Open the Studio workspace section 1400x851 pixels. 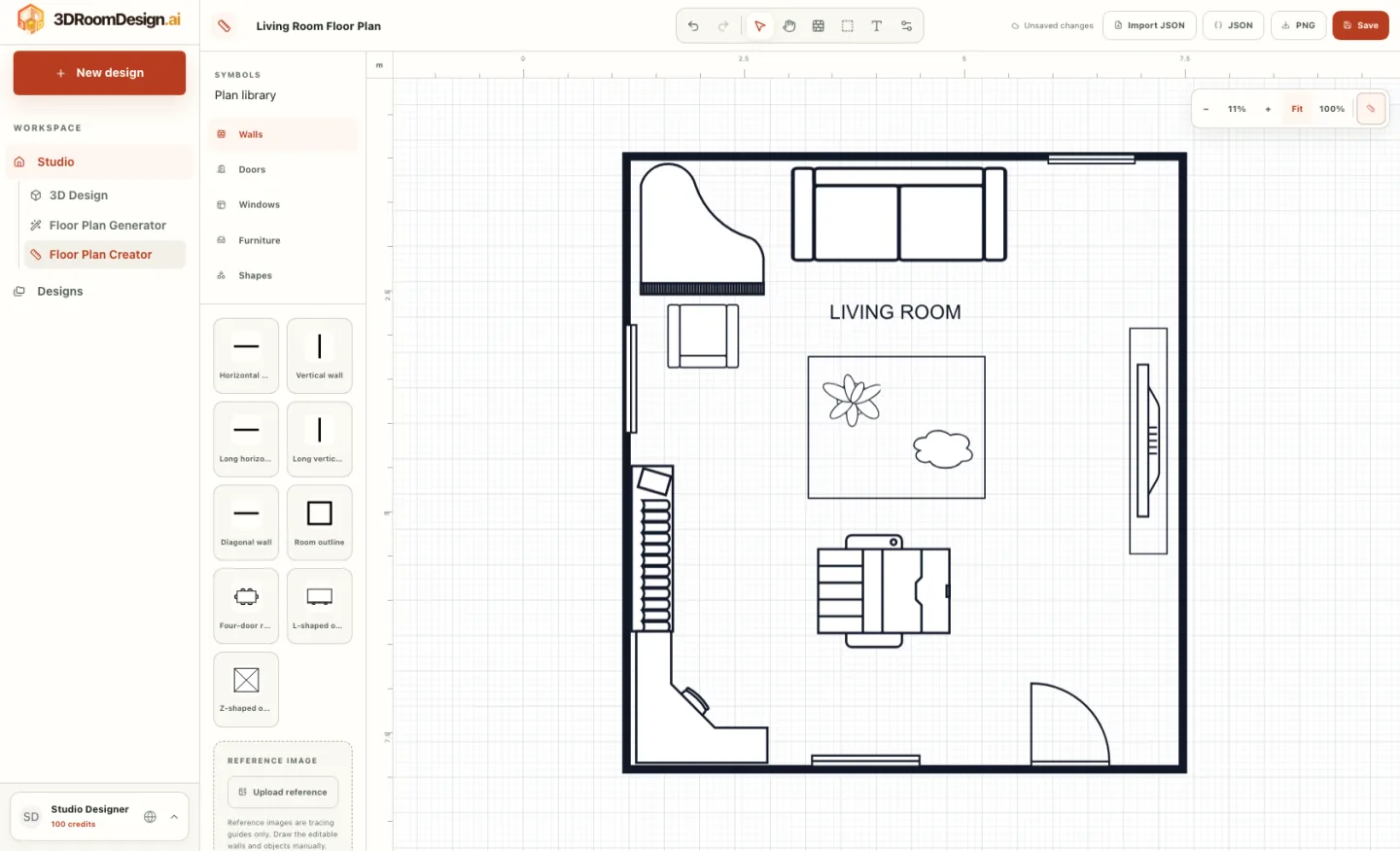tap(99, 162)
